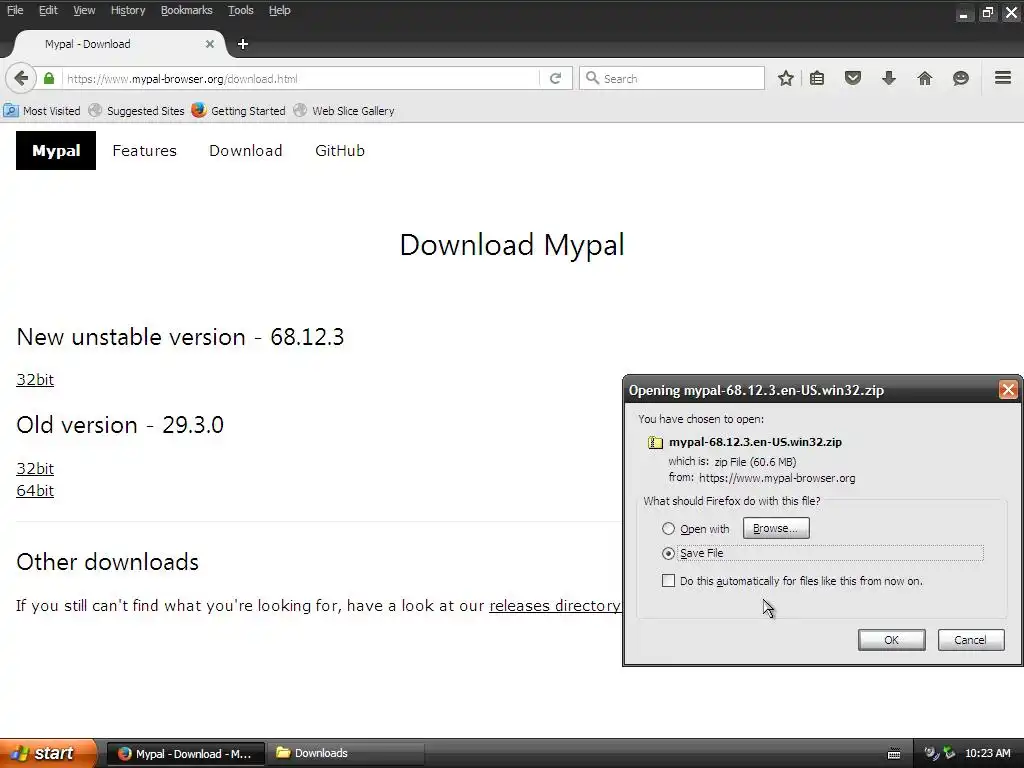Click the chat smiley toolbar icon
This screenshot has width=1024, height=768.
tap(961, 78)
